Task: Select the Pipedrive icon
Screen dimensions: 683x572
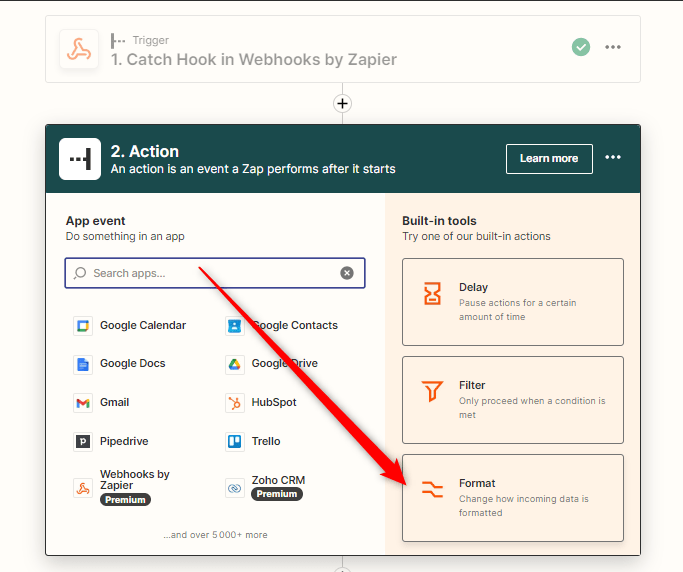Action: 83,442
